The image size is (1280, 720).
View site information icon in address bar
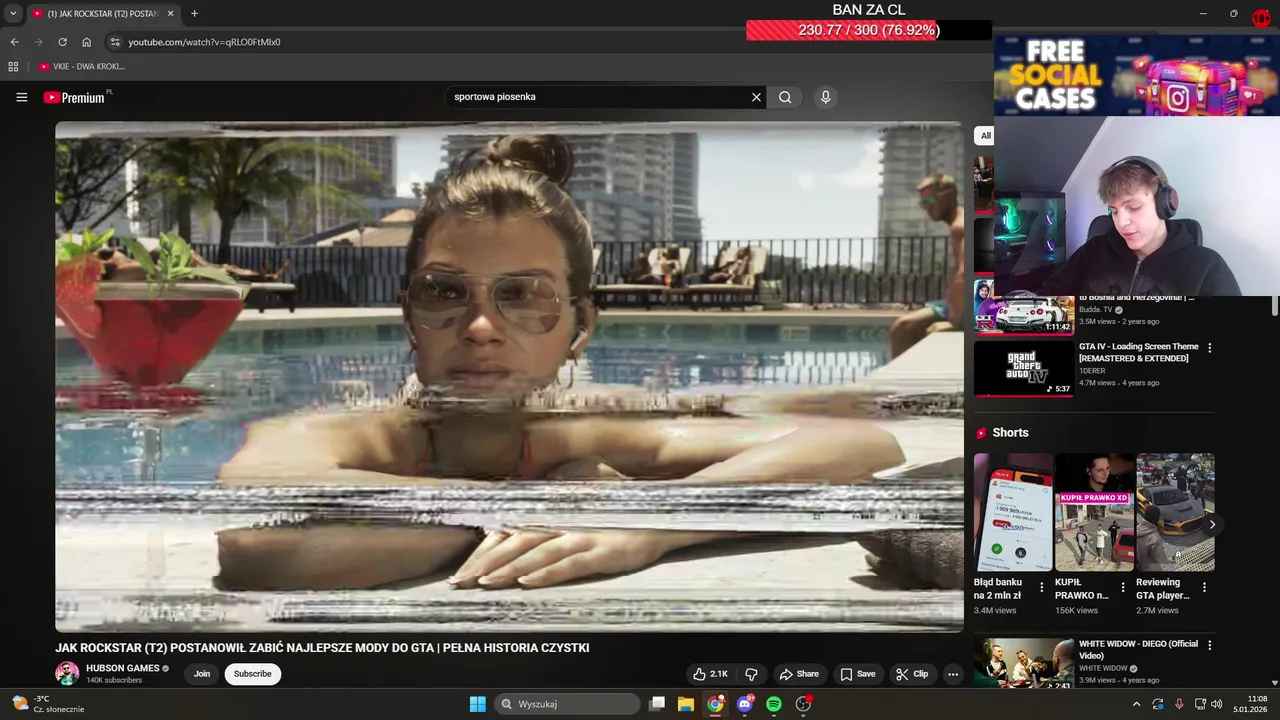(115, 42)
